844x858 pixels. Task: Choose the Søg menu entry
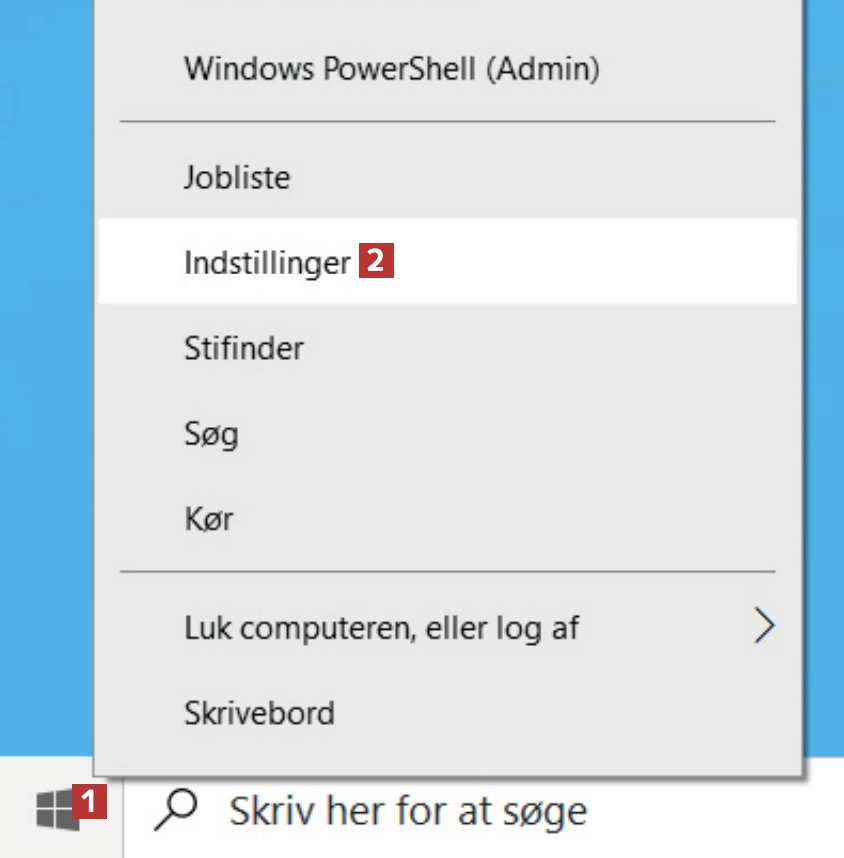(211, 435)
